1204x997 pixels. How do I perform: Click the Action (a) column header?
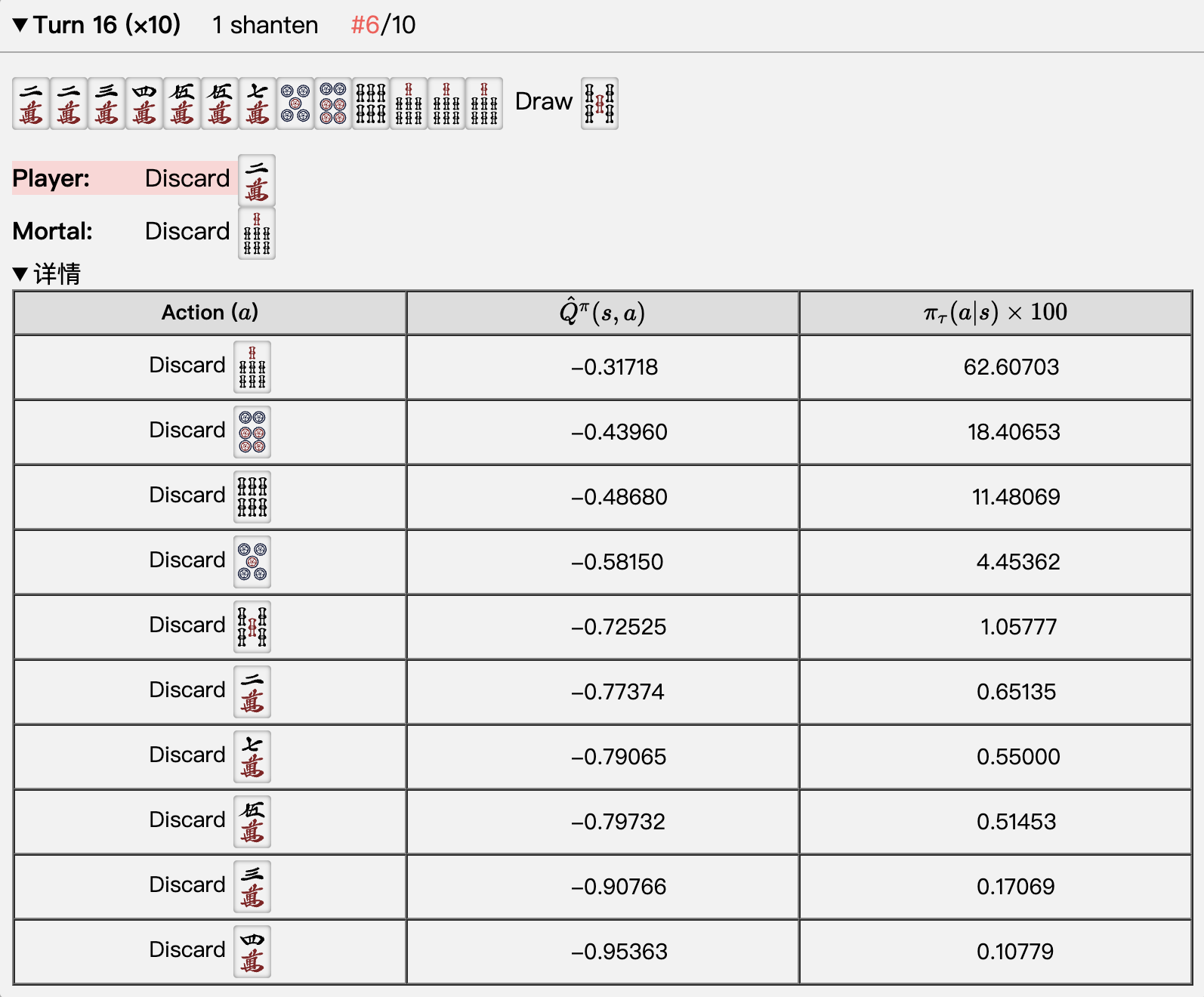(x=210, y=313)
